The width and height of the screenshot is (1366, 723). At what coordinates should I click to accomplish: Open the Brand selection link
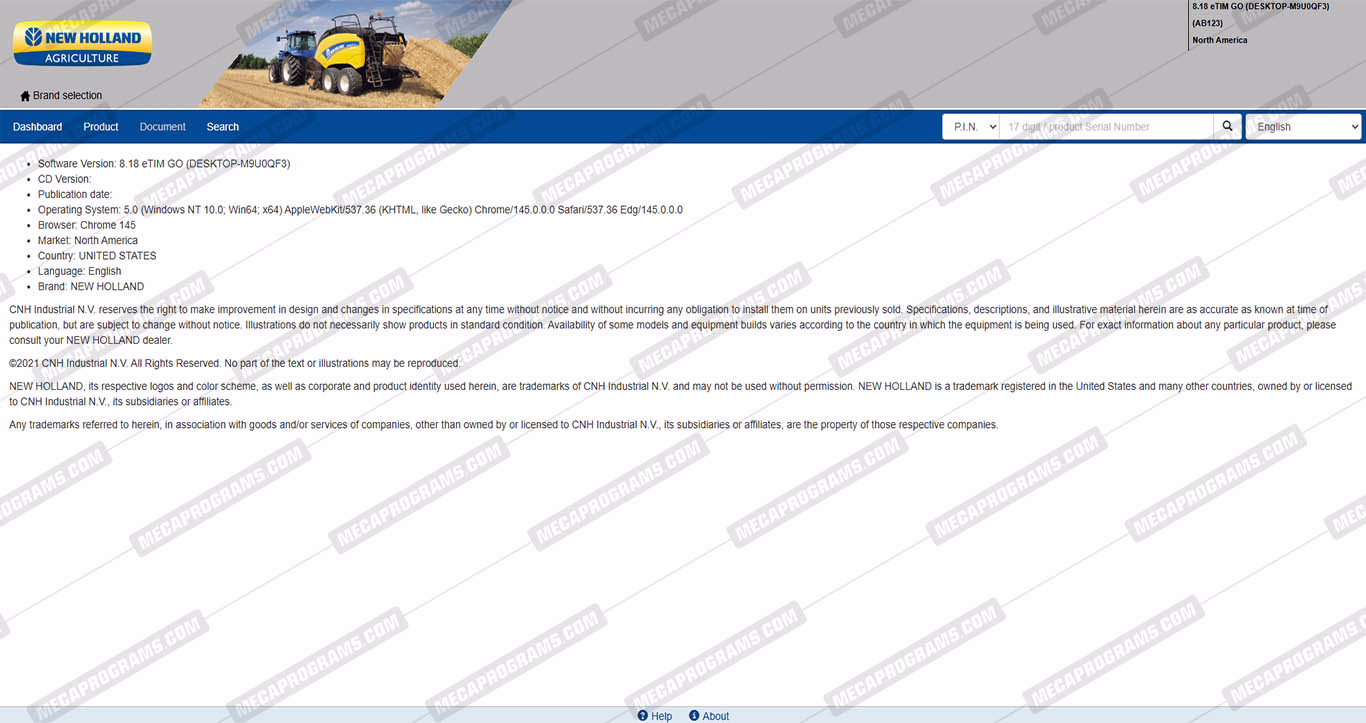(x=67, y=96)
